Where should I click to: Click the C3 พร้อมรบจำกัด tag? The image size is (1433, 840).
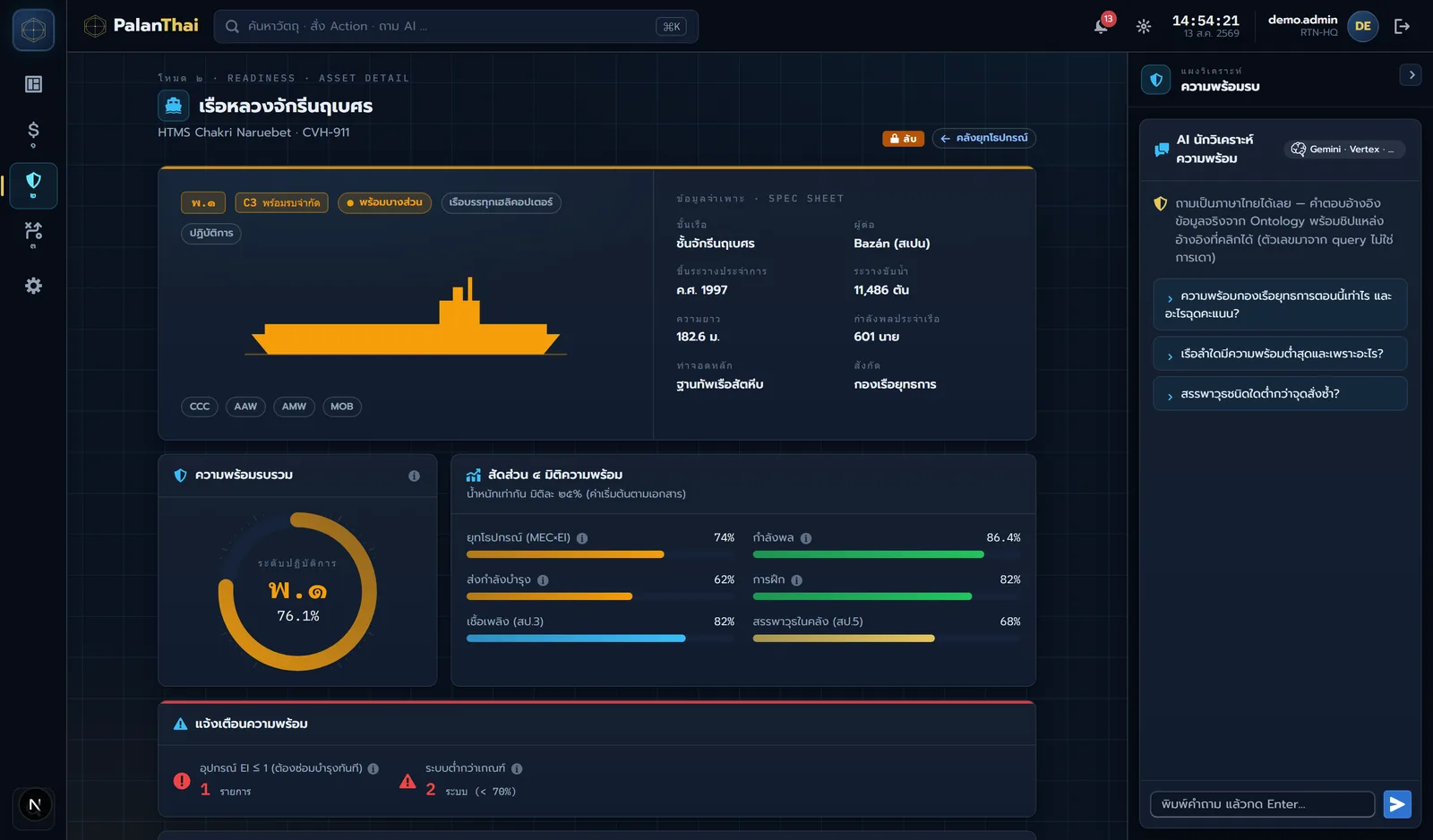(x=282, y=203)
